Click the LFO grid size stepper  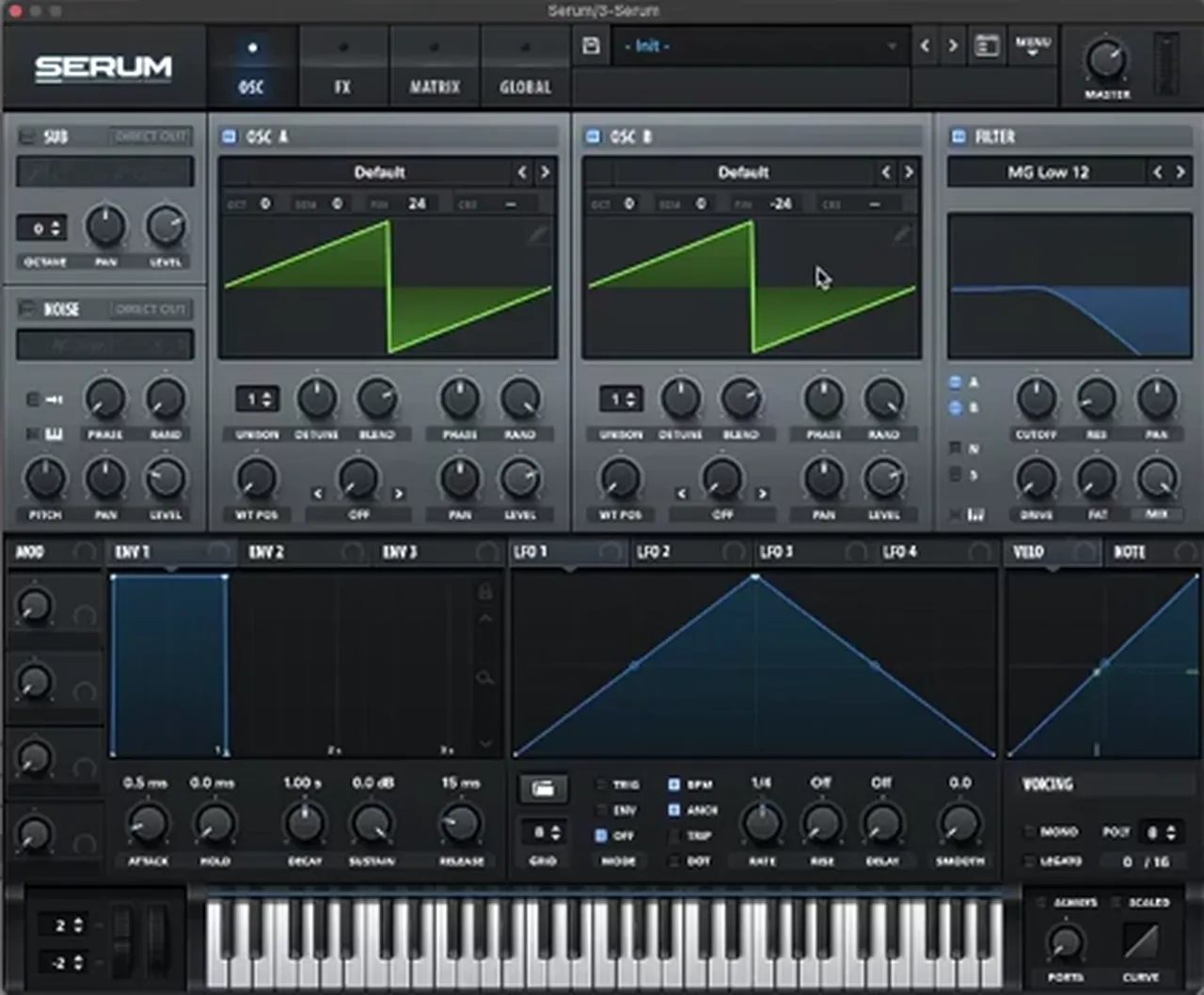coord(543,832)
